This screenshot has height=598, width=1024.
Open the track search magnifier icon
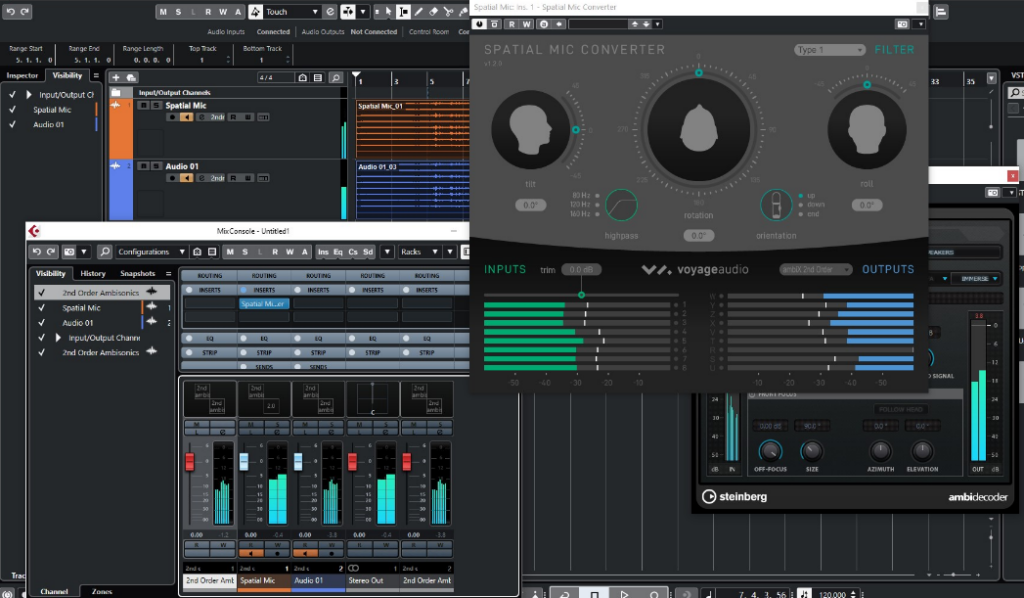[x=336, y=77]
